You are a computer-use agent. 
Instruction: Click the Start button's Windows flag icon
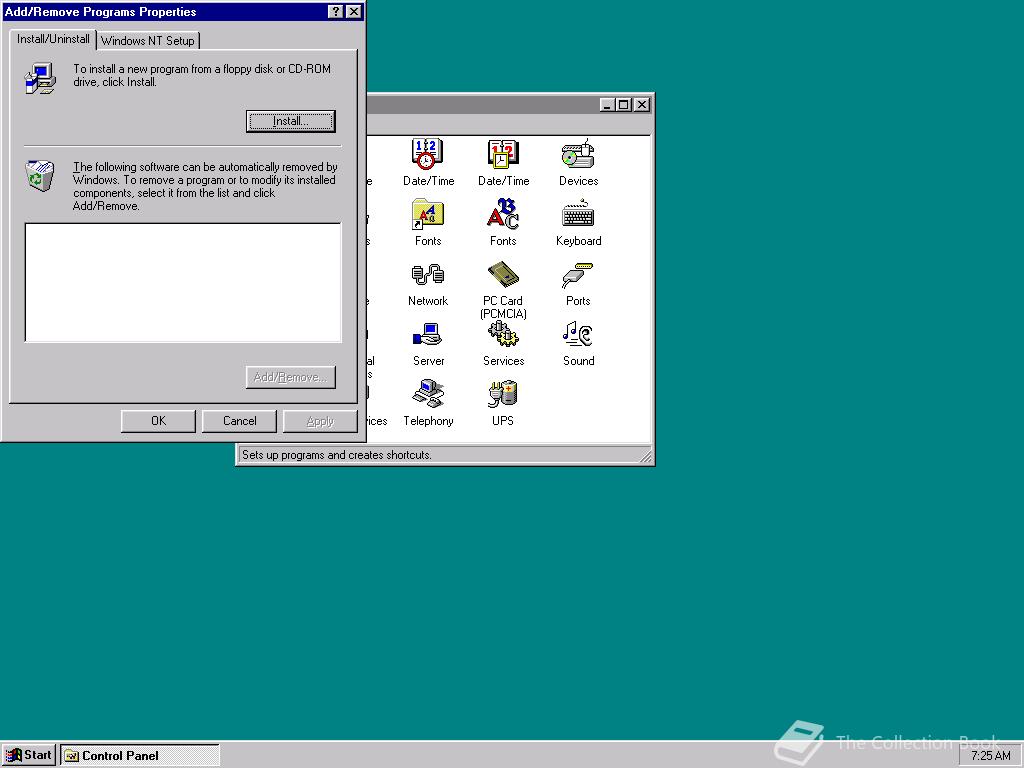[x=13, y=756]
